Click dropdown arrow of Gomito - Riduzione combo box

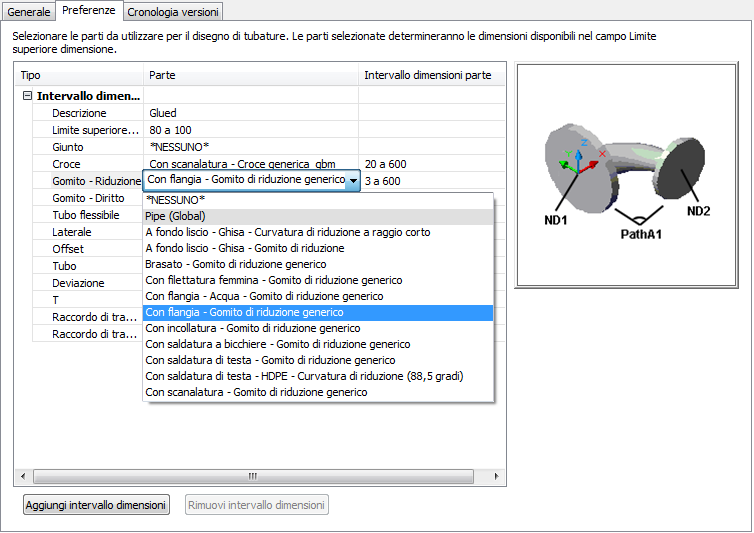coord(353,181)
